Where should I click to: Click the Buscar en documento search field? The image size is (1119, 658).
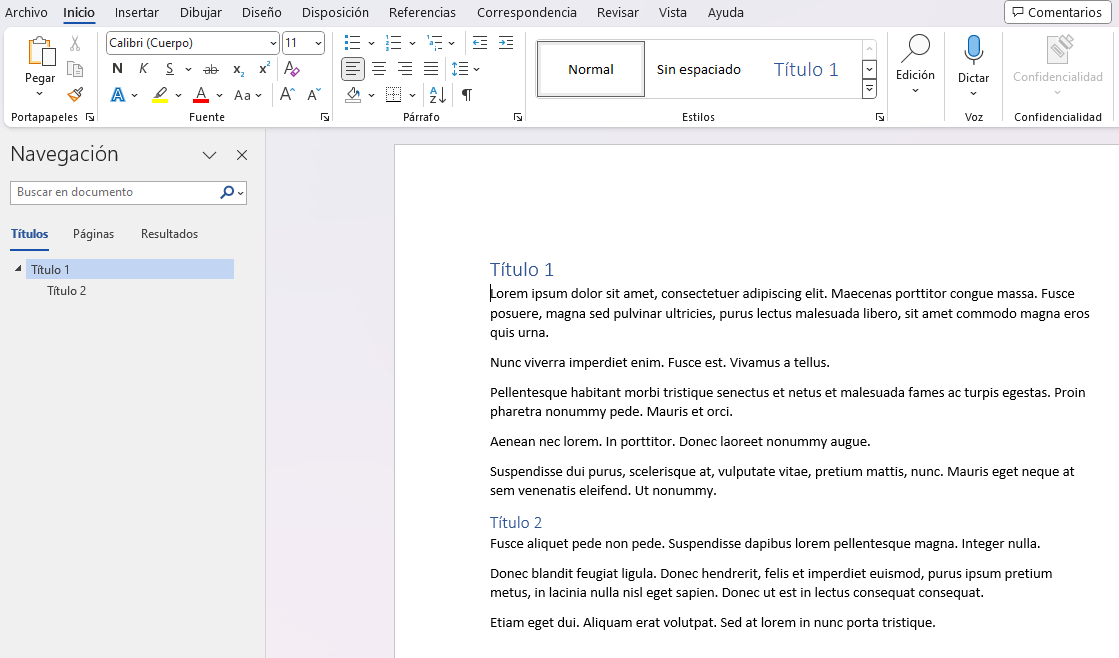[x=115, y=192]
